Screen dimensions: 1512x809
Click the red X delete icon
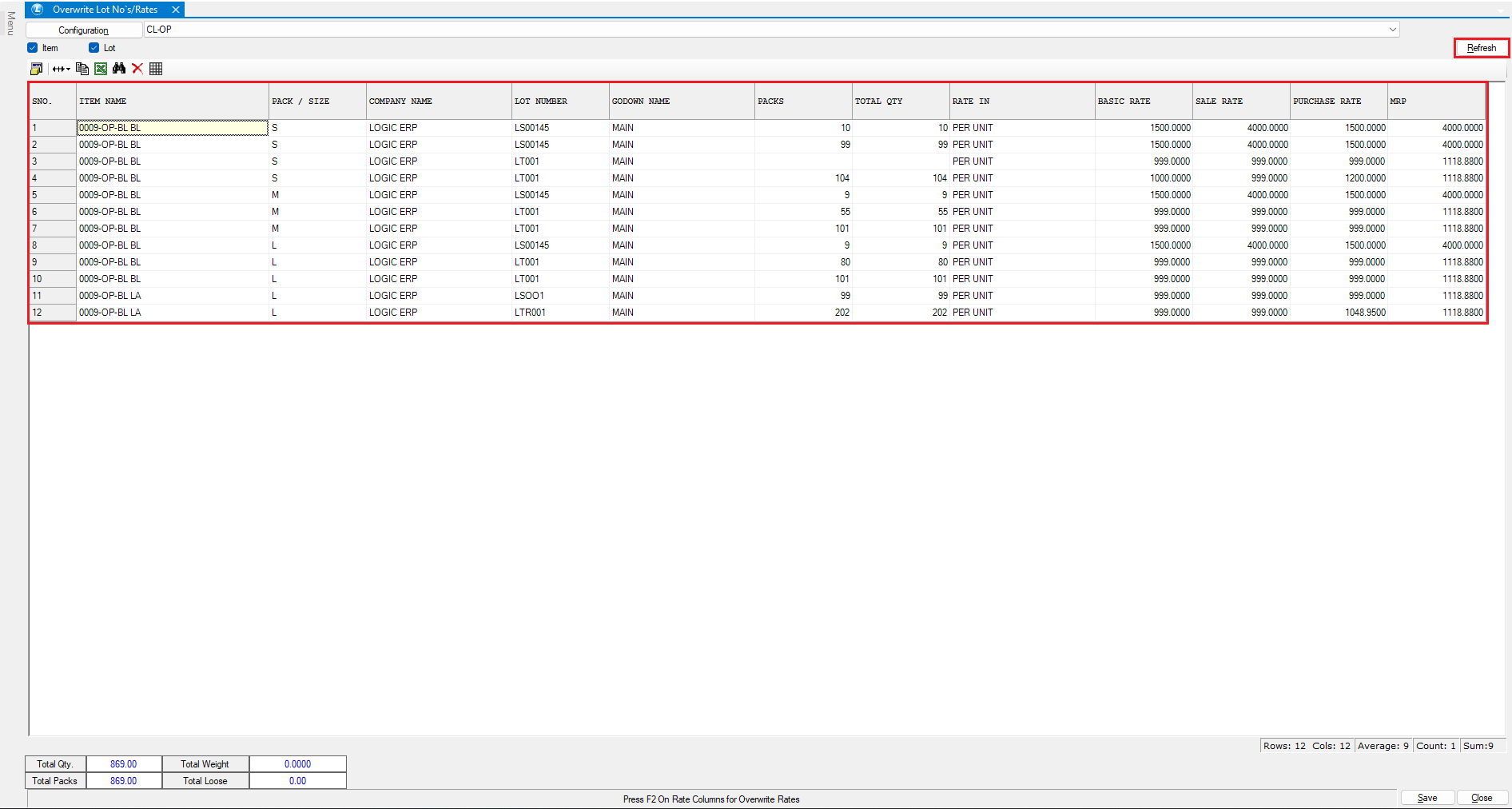[x=137, y=69]
